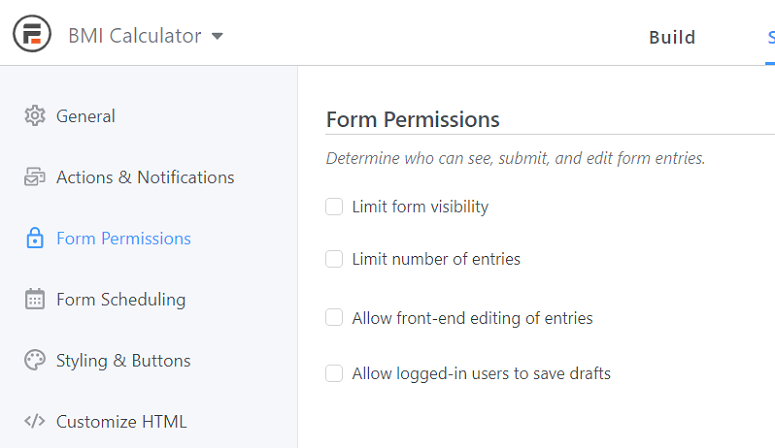
Task: Enable the Limit form visibility checkbox
Action: coord(334,206)
